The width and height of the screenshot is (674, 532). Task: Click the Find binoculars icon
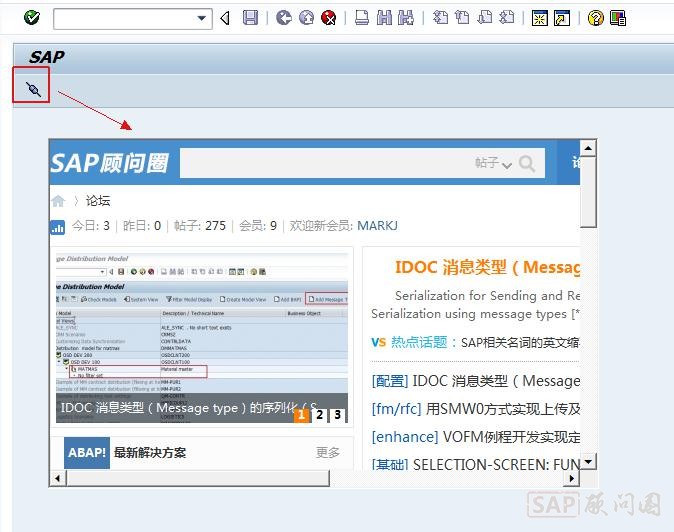pyautogui.click(x=384, y=18)
